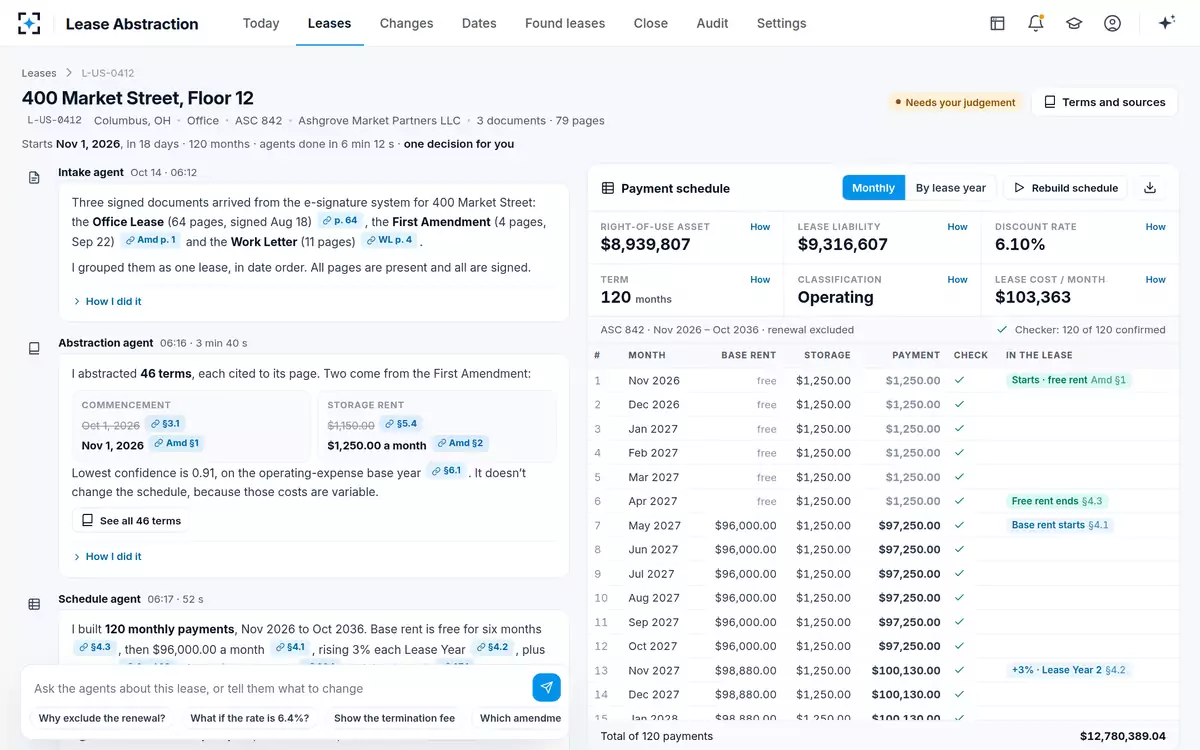1200x750 pixels.
Task: Click the Free rent ends §4.3 tag
Action: (x=1057, y=501)
